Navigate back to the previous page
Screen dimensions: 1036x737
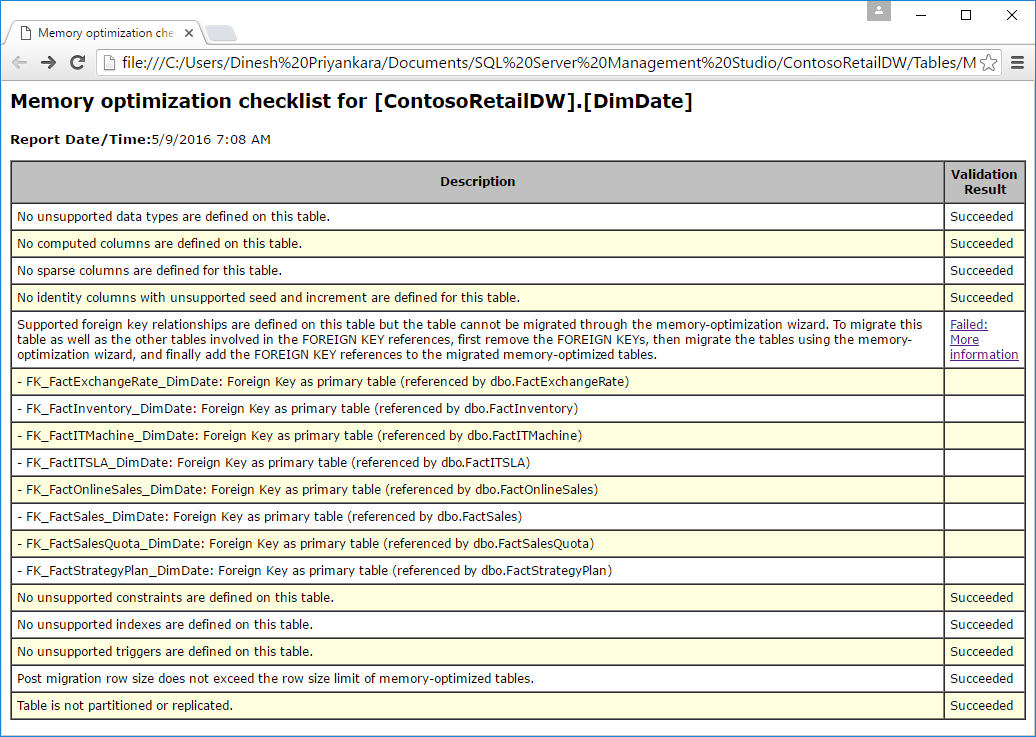coord(18,62)
